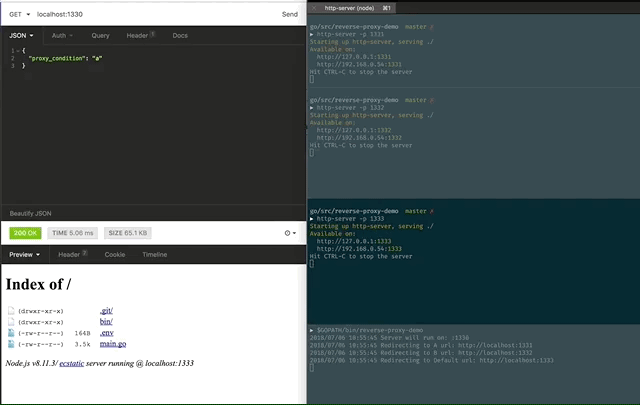Open the response Timeline tab
The height and width of the screenshot is (405, 640).
tap(154, 255)
